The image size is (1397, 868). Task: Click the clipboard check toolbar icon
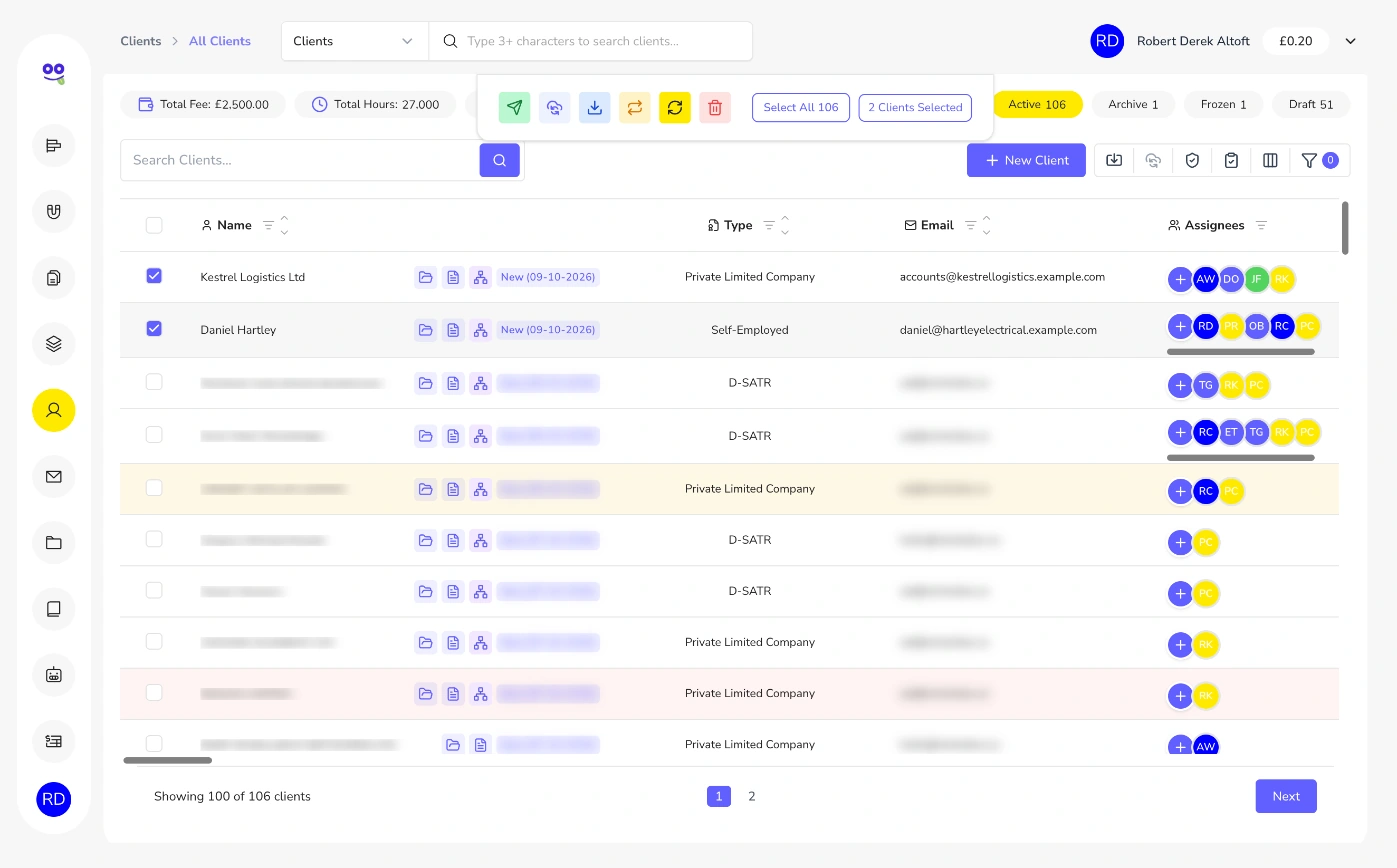(x=1231, y=160)
